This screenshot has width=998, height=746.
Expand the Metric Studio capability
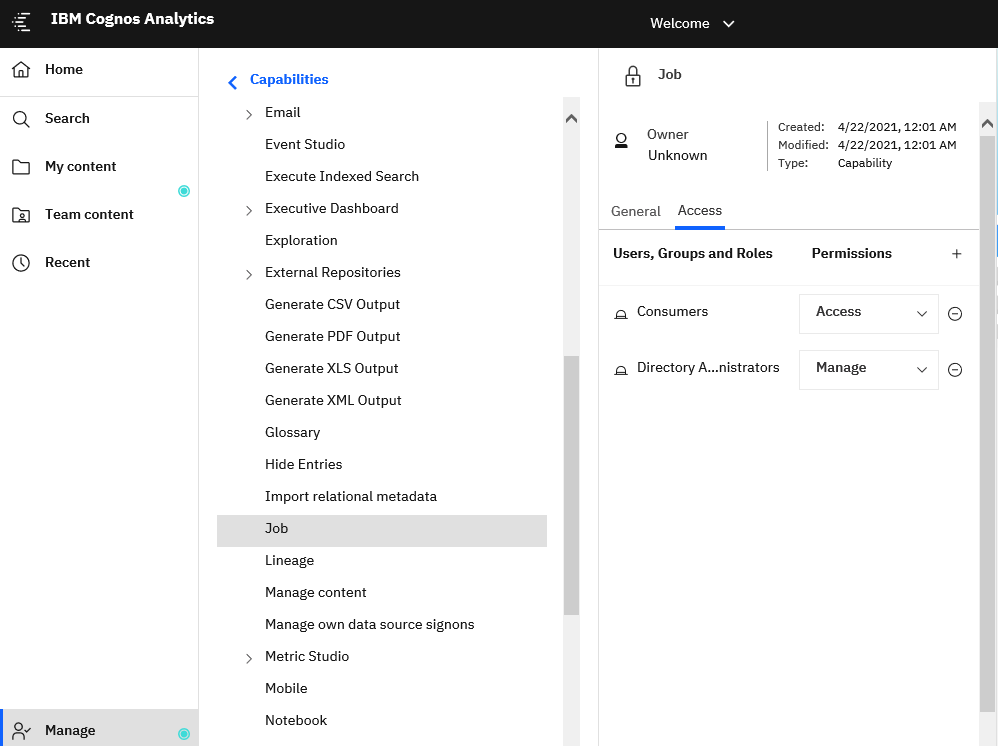(x=249, y=658)
